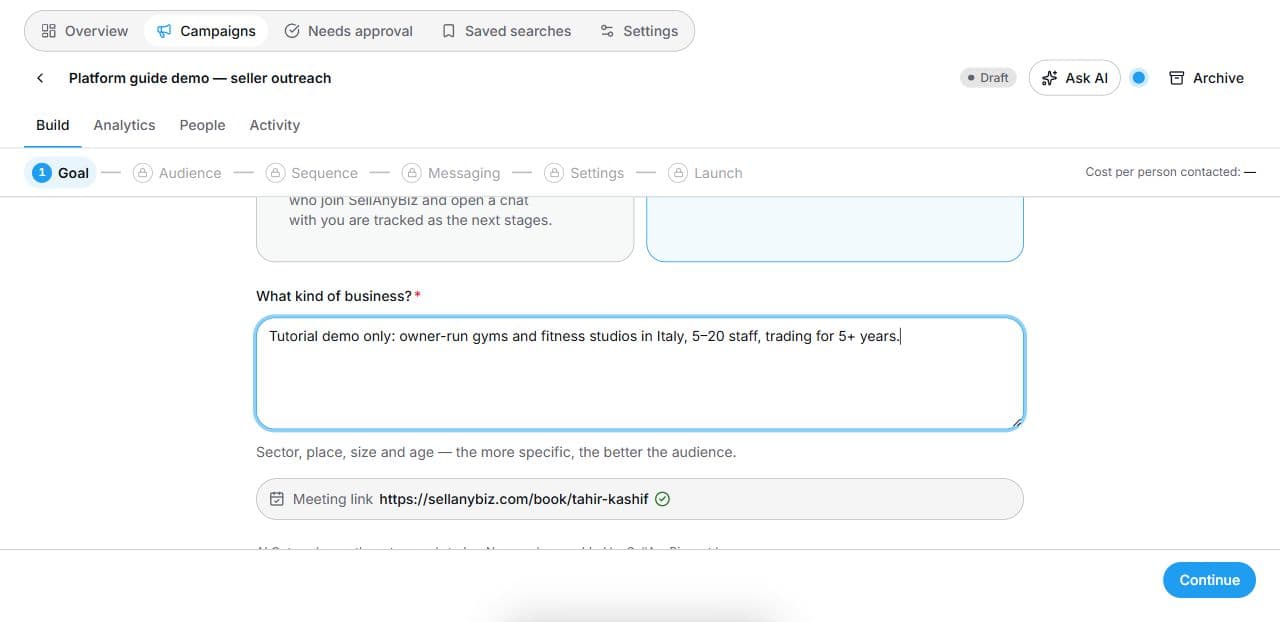The height and width of the screenshot is (622, 1280).
Task: Click the green checkmark after meeting URL
Action: 662,499
